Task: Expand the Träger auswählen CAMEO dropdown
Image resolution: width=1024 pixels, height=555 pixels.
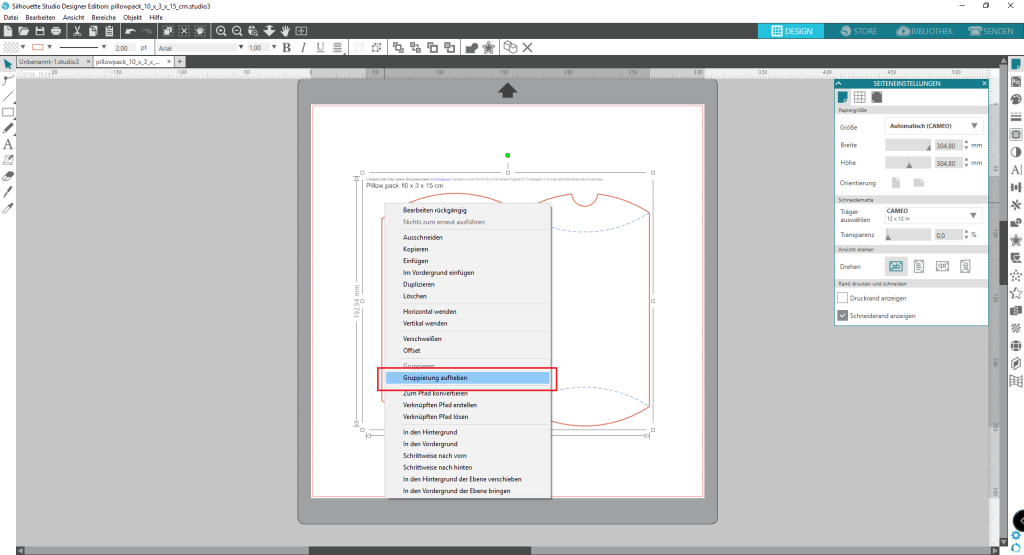Action: click(x=932, y=215)
